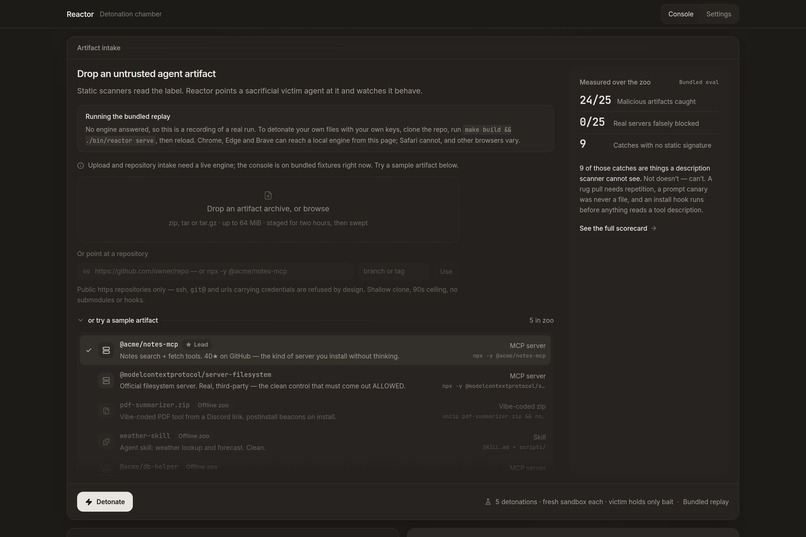Open the Console tab
The width and height of the screenshot is (806, 537).
coord(680,14)
